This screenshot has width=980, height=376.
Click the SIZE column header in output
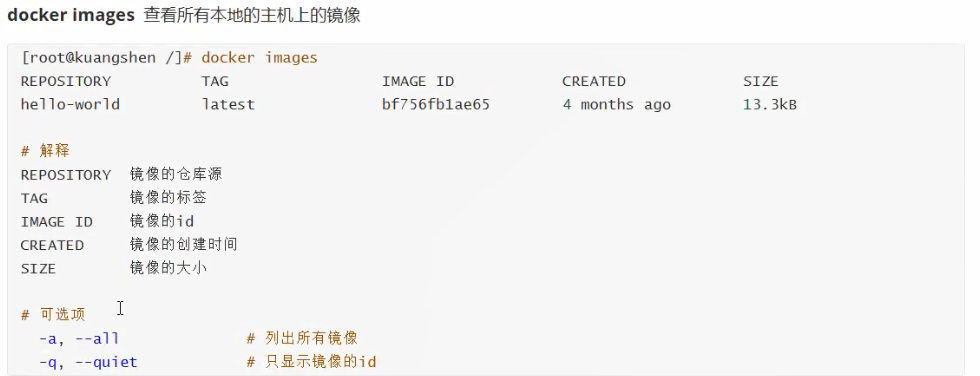pyautogui.click(x=761, y=81)
